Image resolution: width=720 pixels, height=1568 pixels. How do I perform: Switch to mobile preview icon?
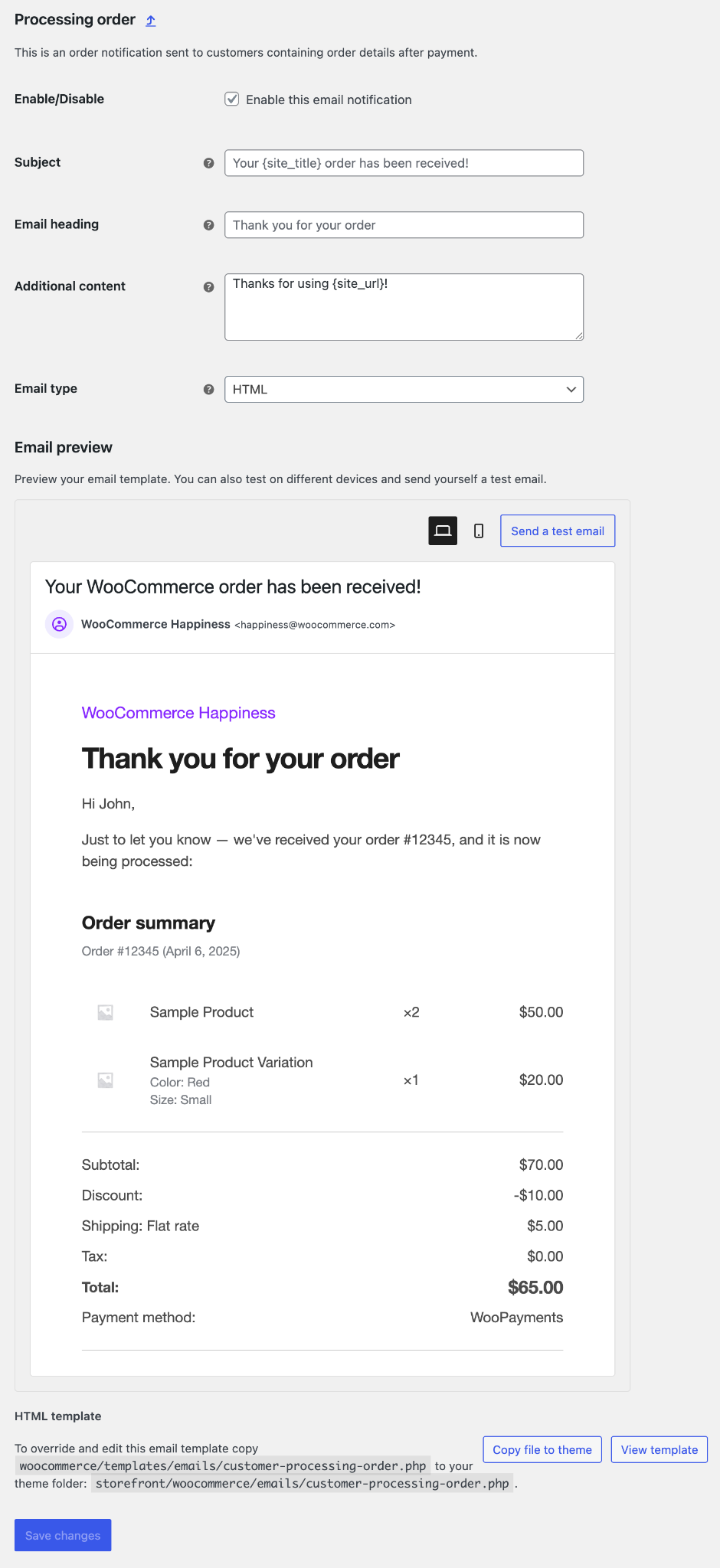pyautogui.click(x=478, y=529)
